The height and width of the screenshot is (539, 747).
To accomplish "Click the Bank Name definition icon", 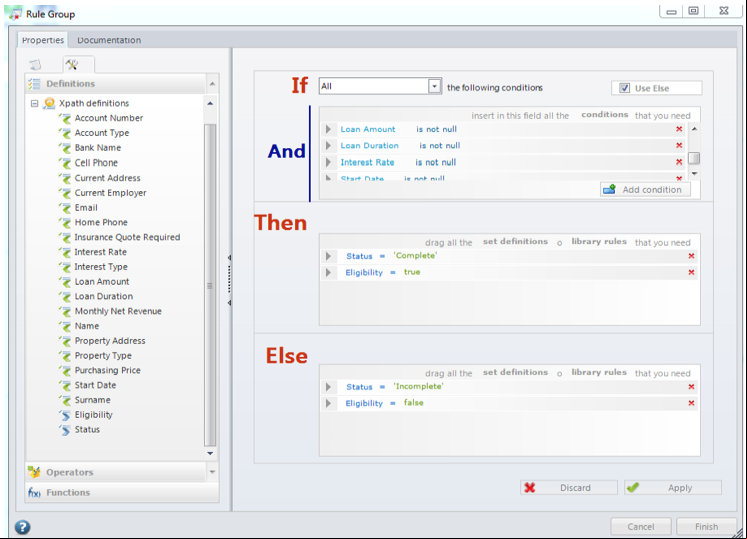I will (65, 148).
